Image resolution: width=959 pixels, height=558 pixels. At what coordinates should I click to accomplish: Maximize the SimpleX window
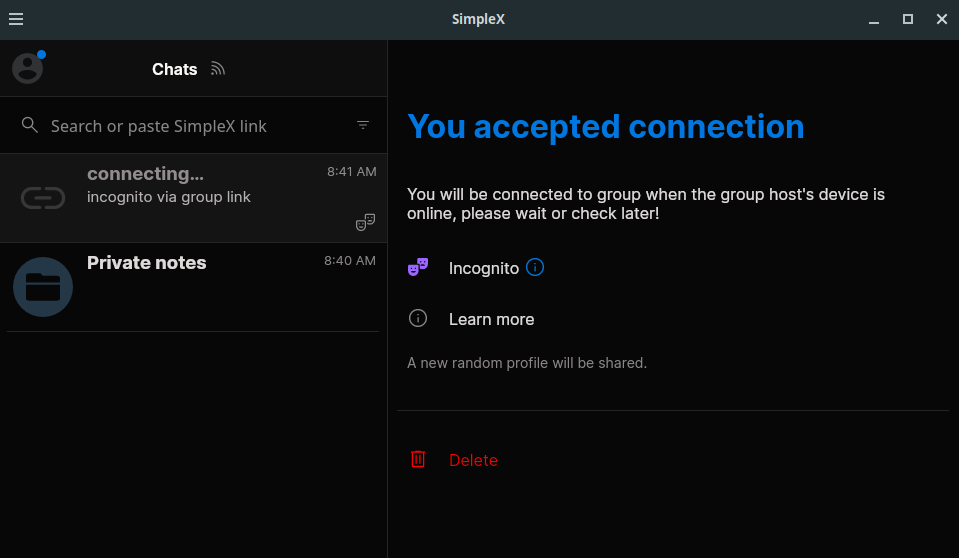coord(908,19)
